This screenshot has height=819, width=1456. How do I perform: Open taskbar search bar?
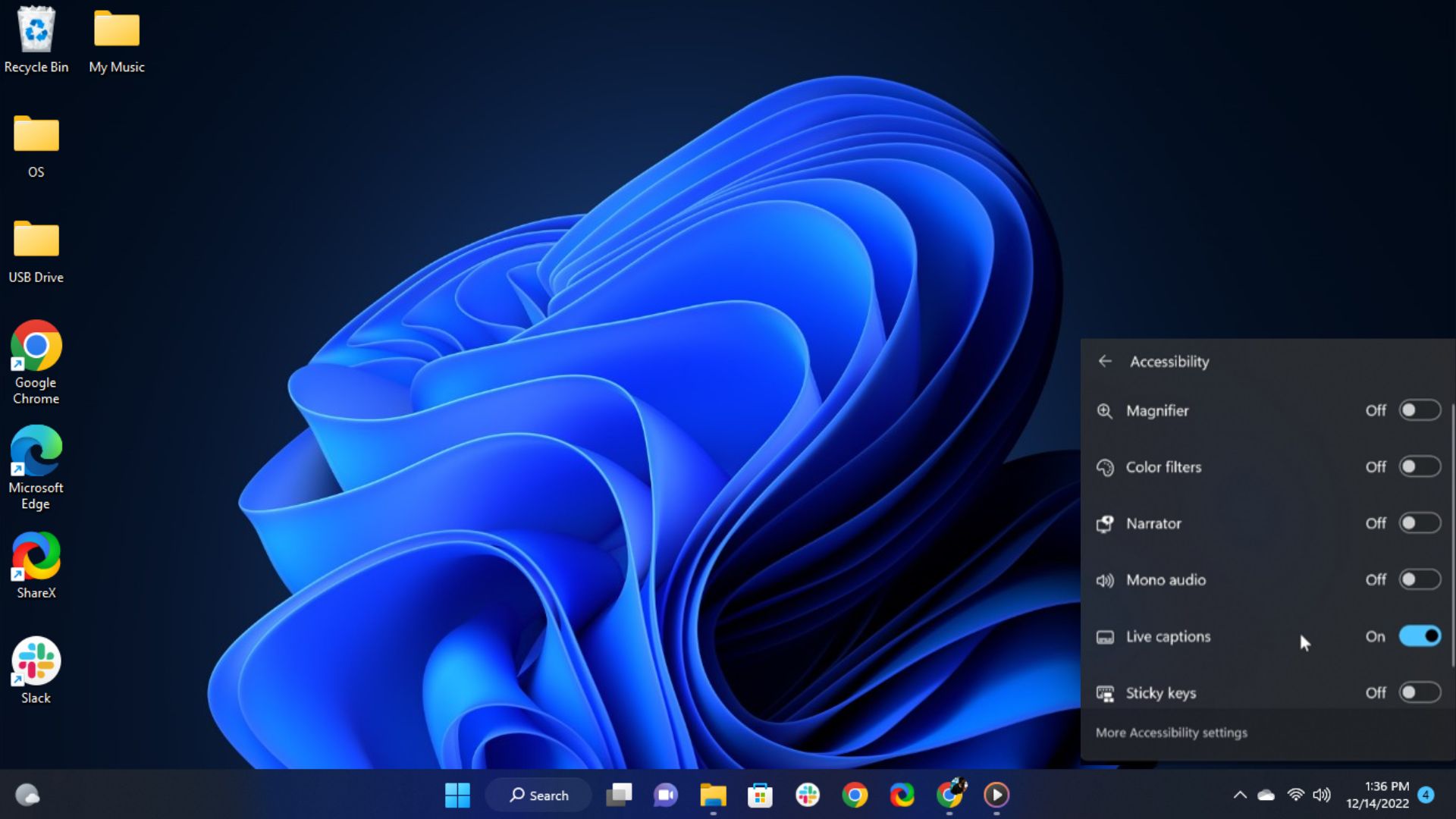click(540, 794)
